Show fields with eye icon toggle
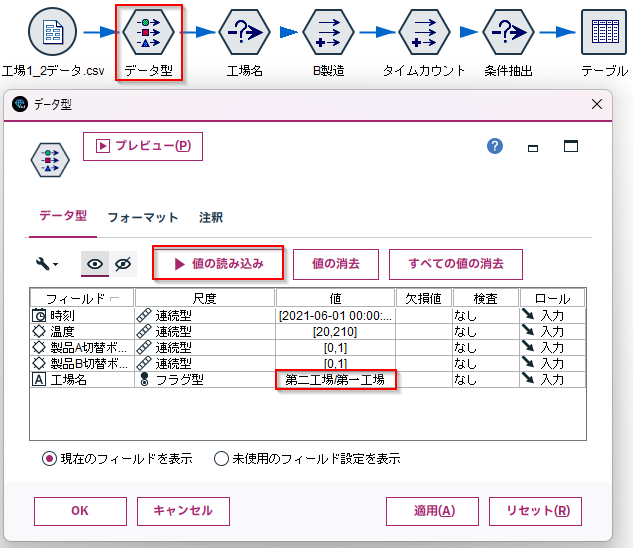Image resolution: width=633 pixels, height=548 pixels. point(95,264)
